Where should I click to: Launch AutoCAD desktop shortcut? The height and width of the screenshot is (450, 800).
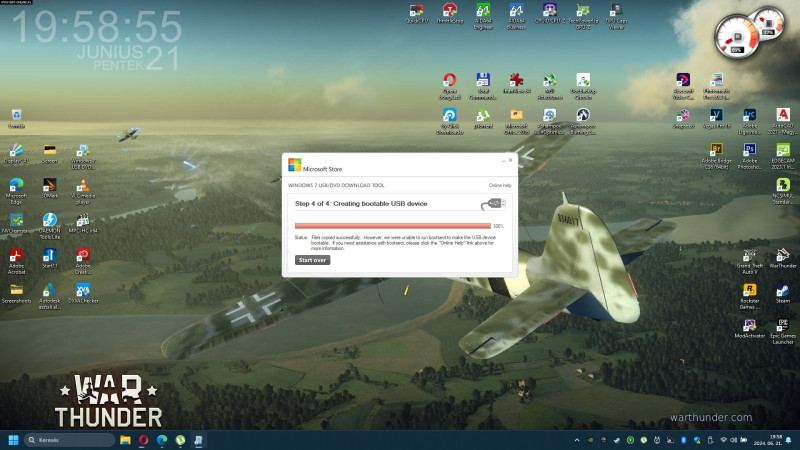[783, 121]
